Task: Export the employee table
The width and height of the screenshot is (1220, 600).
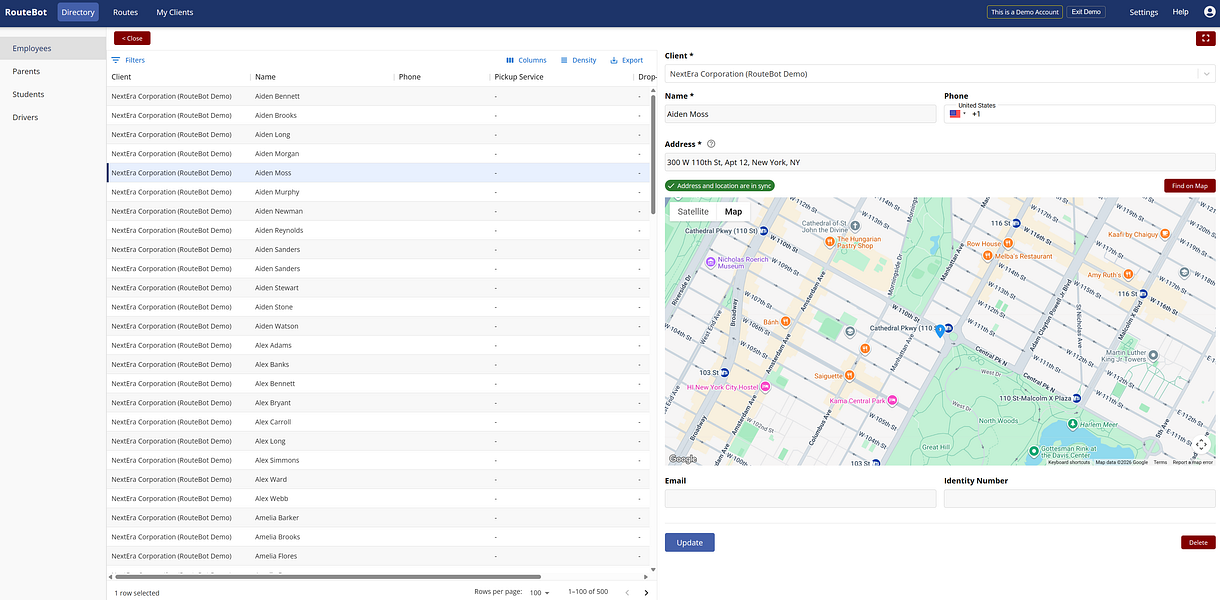Action: click(626, 60)
